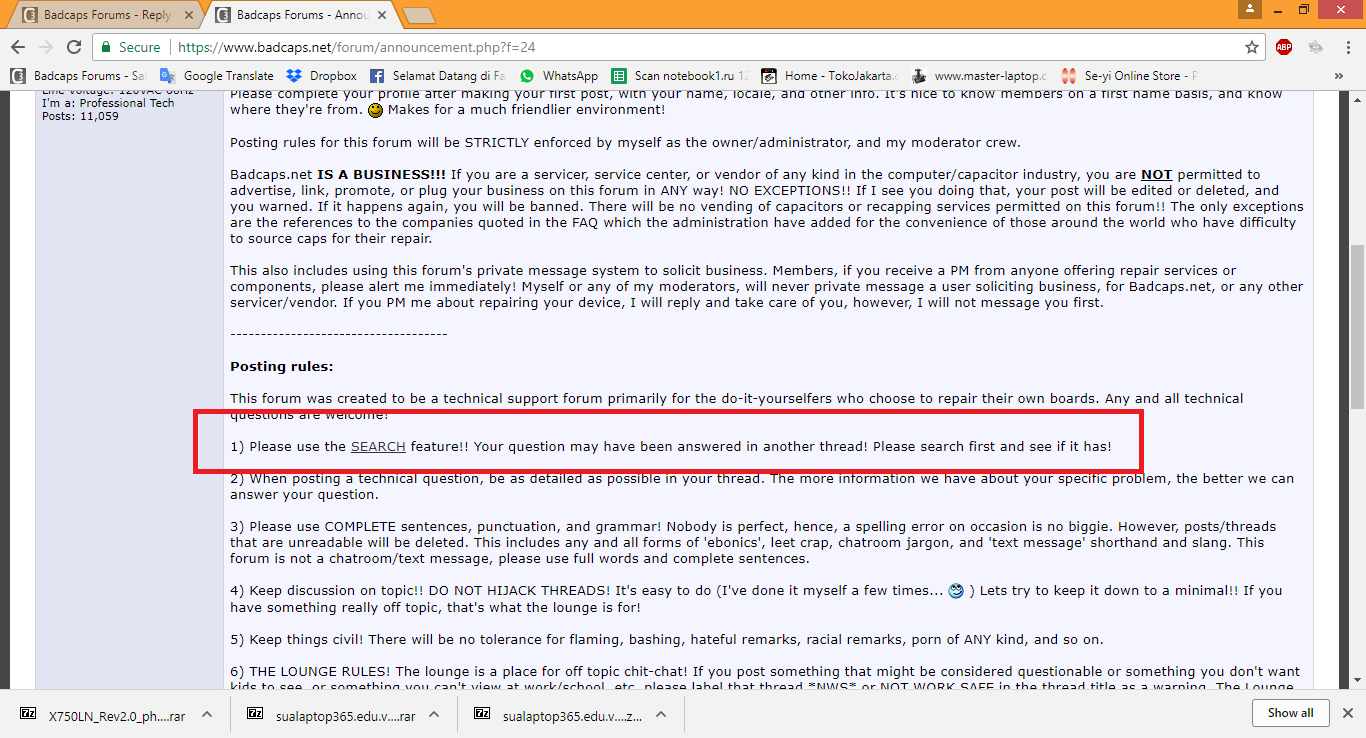Click the 'Posting rules:' heading
Viewport: 1366px width, 738px height.
click(282, 367)
